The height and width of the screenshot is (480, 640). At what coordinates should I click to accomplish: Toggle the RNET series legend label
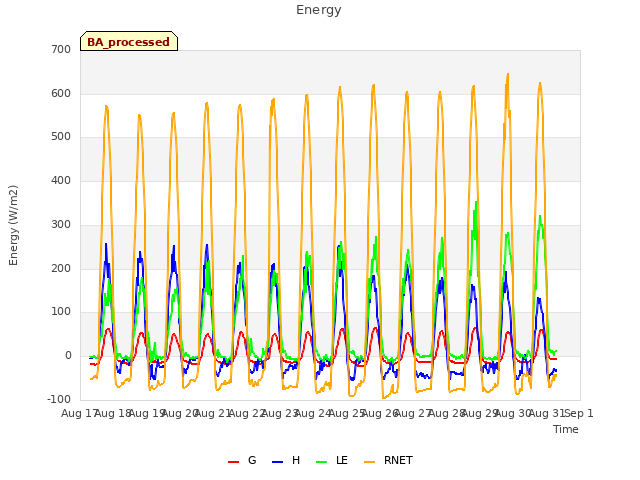[x=398, y=460]
